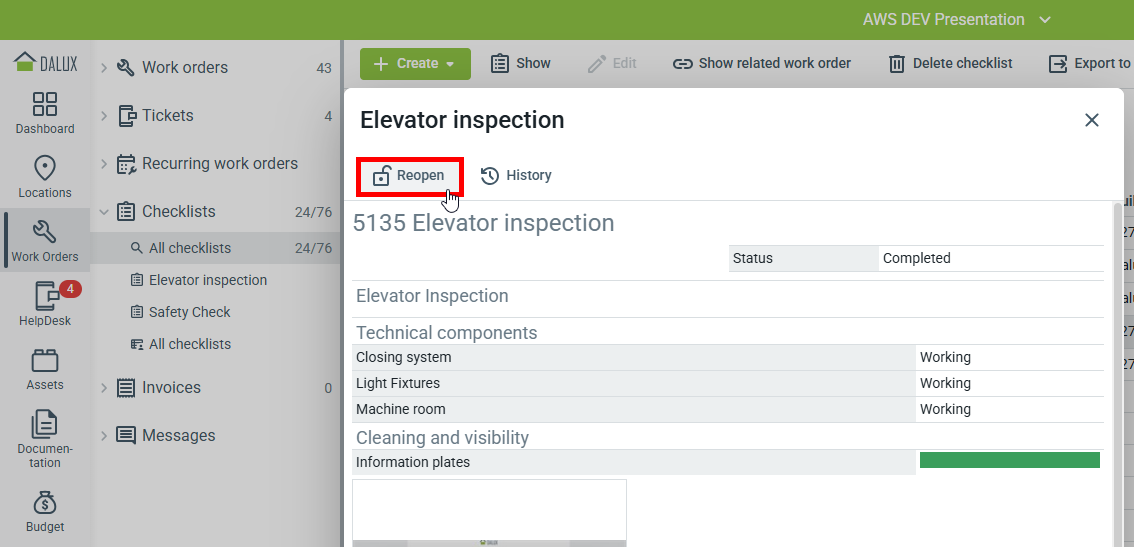The width and height of the screenshot is (1134, 547).
Task: Expand the Work orders tree node
Action: click(x=104, y=68)
